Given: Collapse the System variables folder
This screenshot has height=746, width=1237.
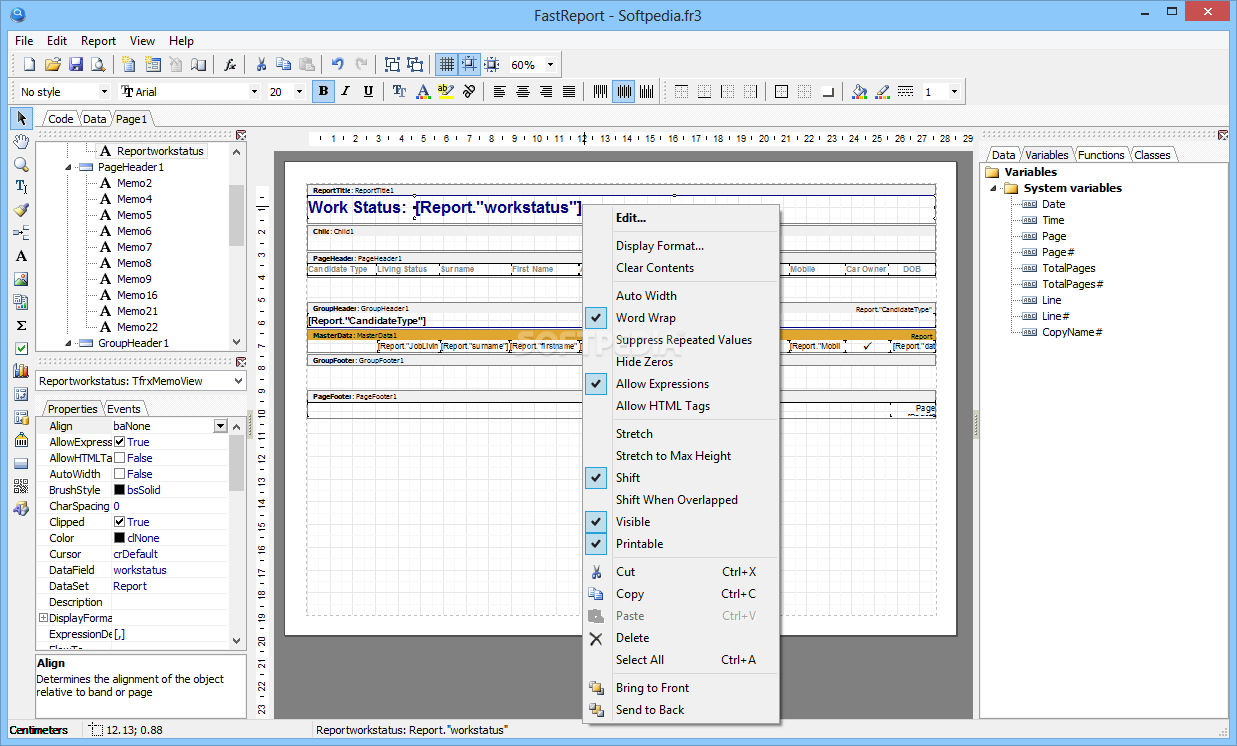Looking at the screenshot, I should click(x=994, y=188).
